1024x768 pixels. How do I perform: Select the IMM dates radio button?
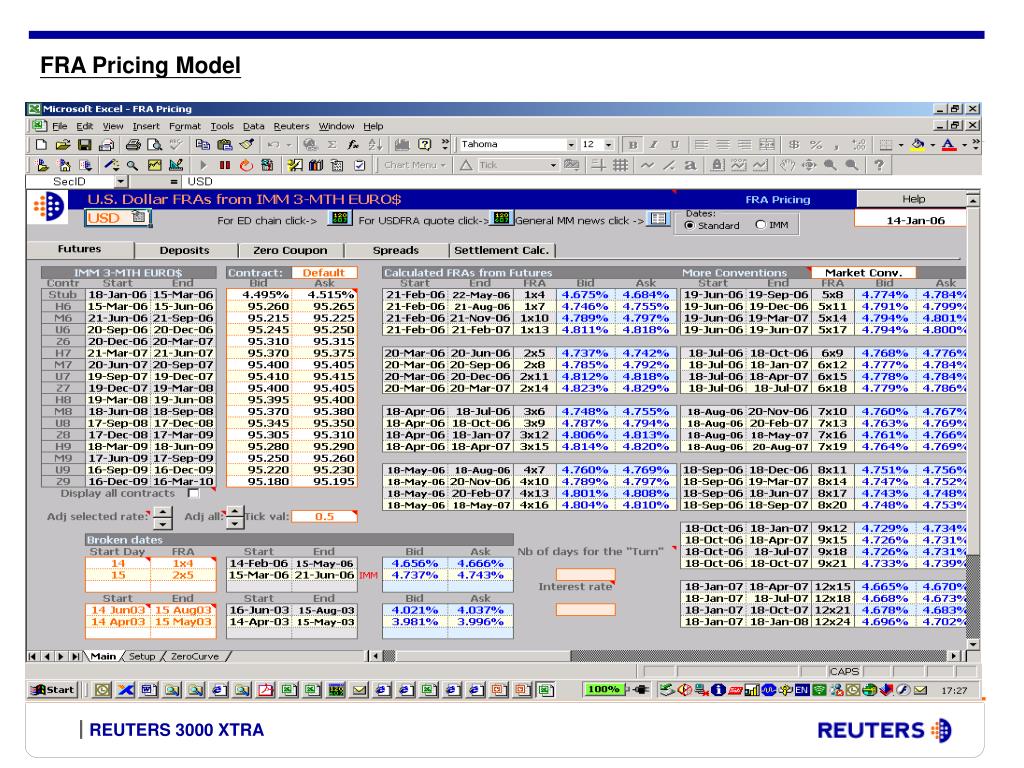tap(760, 225)
